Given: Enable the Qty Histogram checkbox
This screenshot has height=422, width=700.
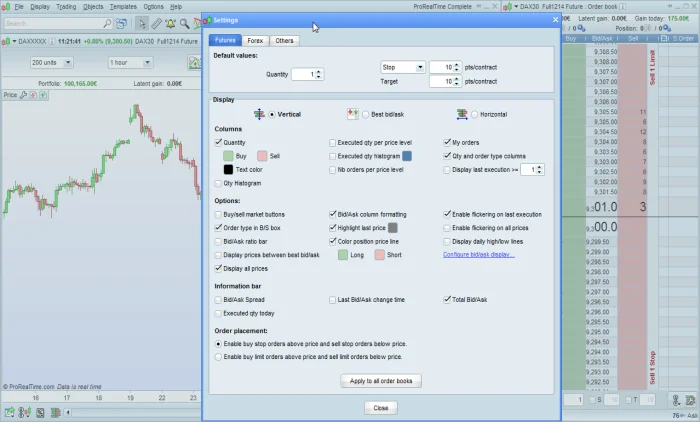Looking at the screenshot, I should [219, 184].
